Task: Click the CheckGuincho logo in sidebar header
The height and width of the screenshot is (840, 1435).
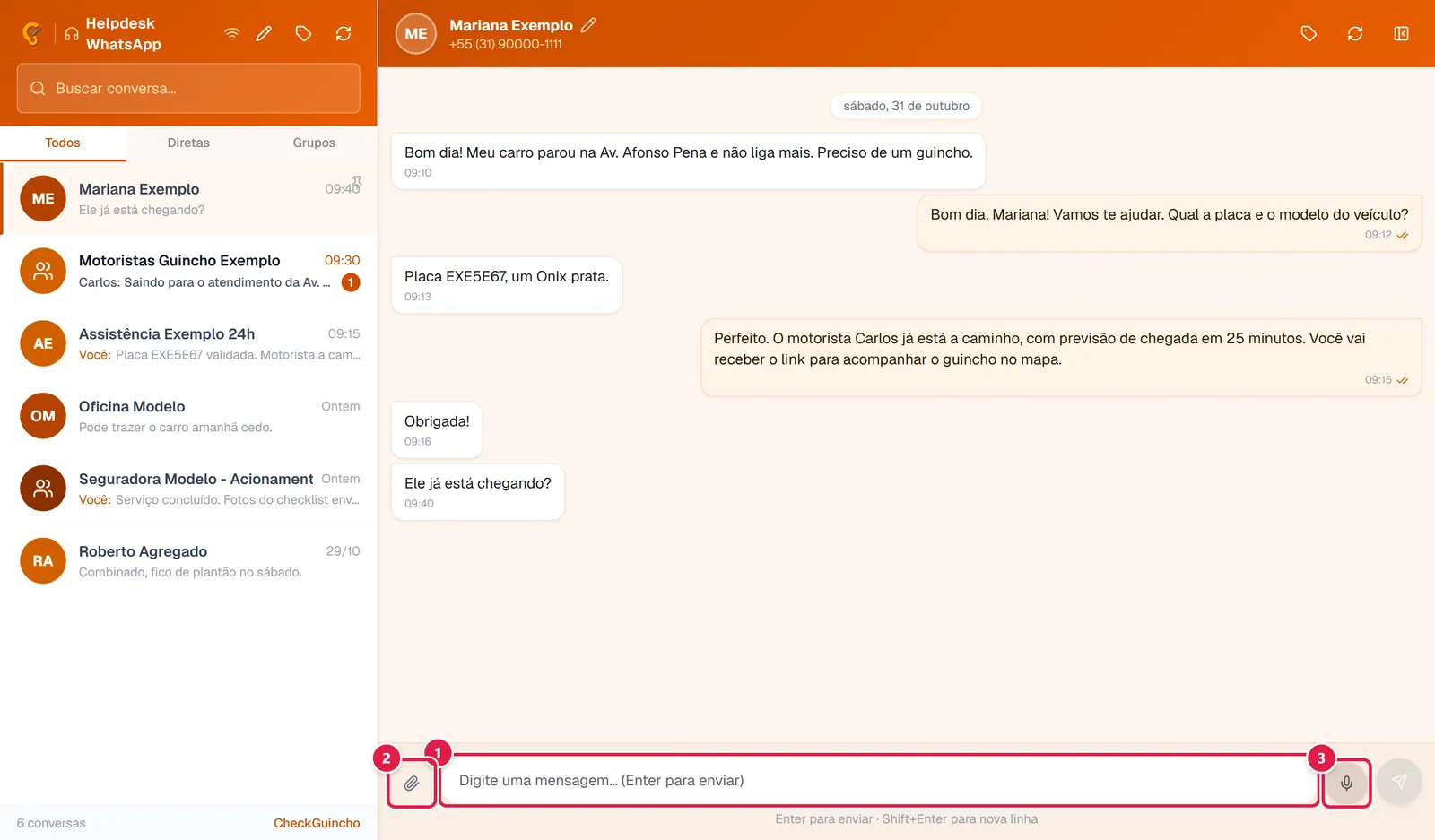Action: click(x=32, y=34)
